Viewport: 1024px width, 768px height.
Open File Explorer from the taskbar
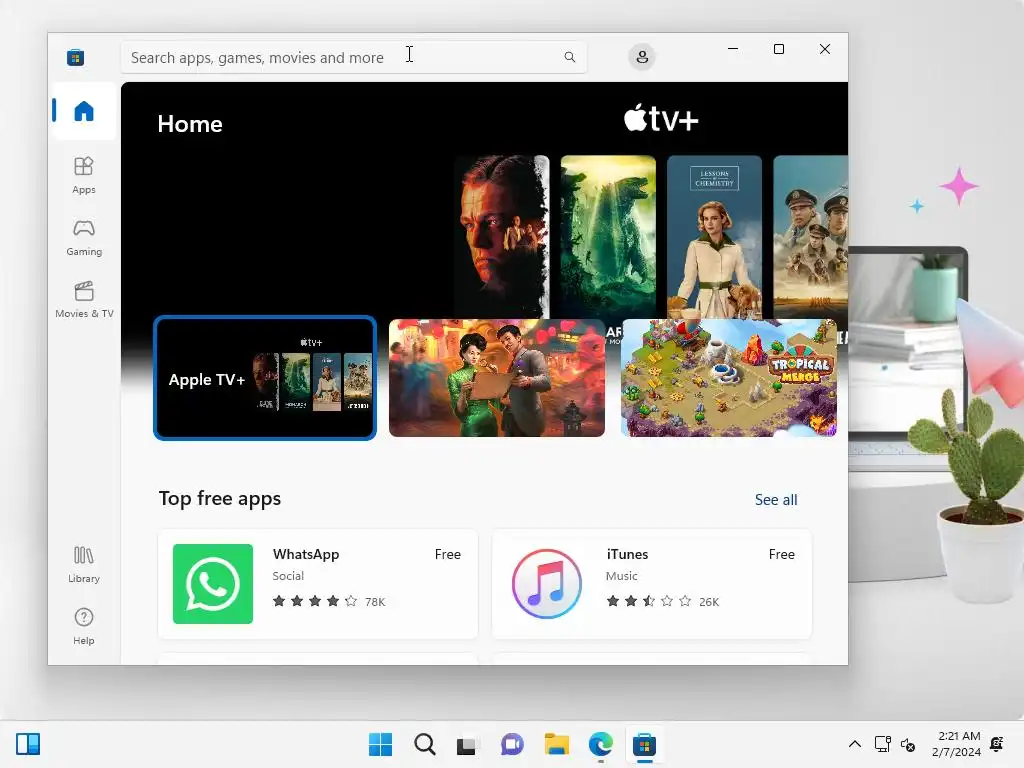(x=556, y=744)
